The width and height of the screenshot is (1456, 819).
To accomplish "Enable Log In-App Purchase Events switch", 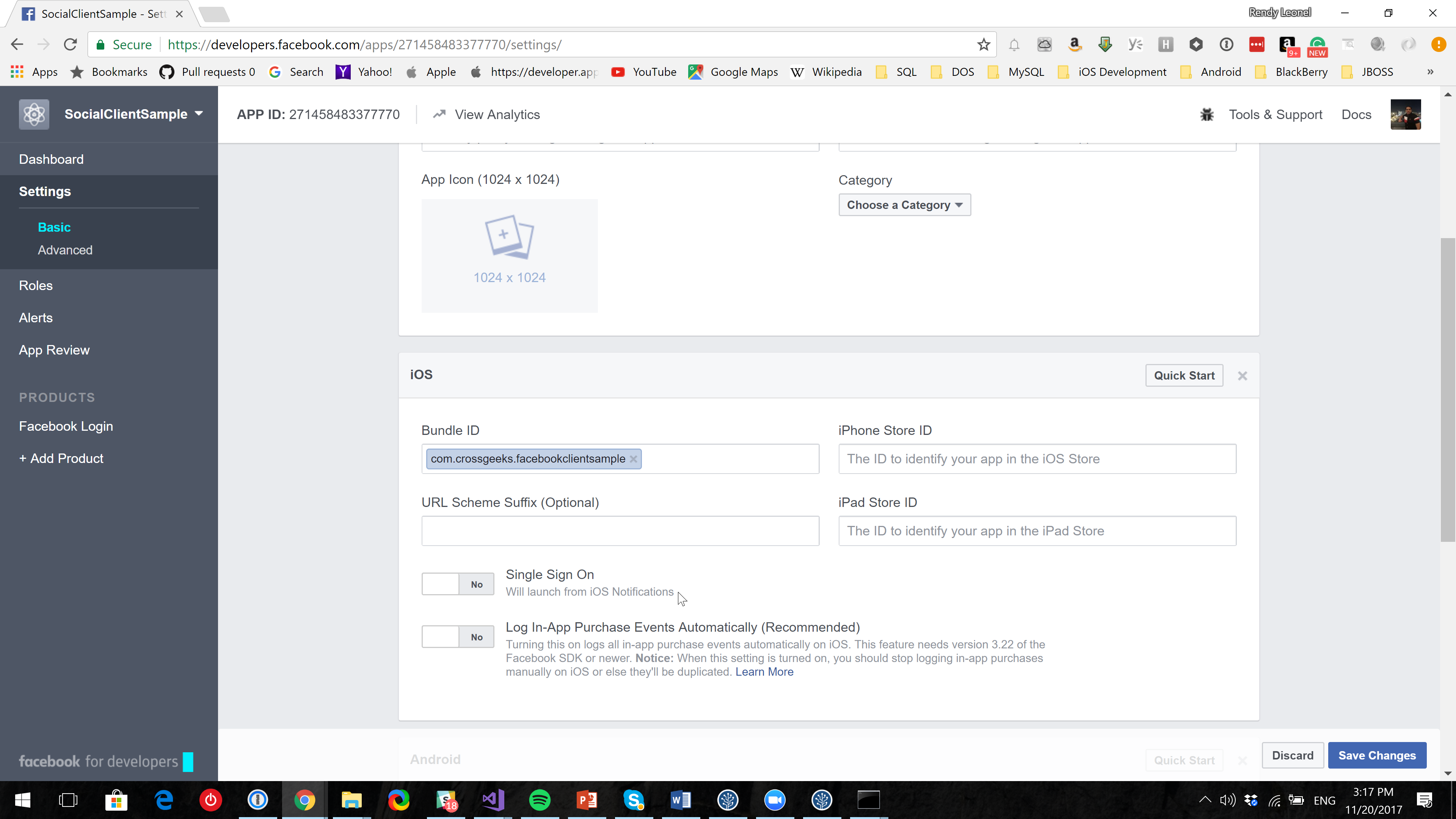I will tap(457, 637).
